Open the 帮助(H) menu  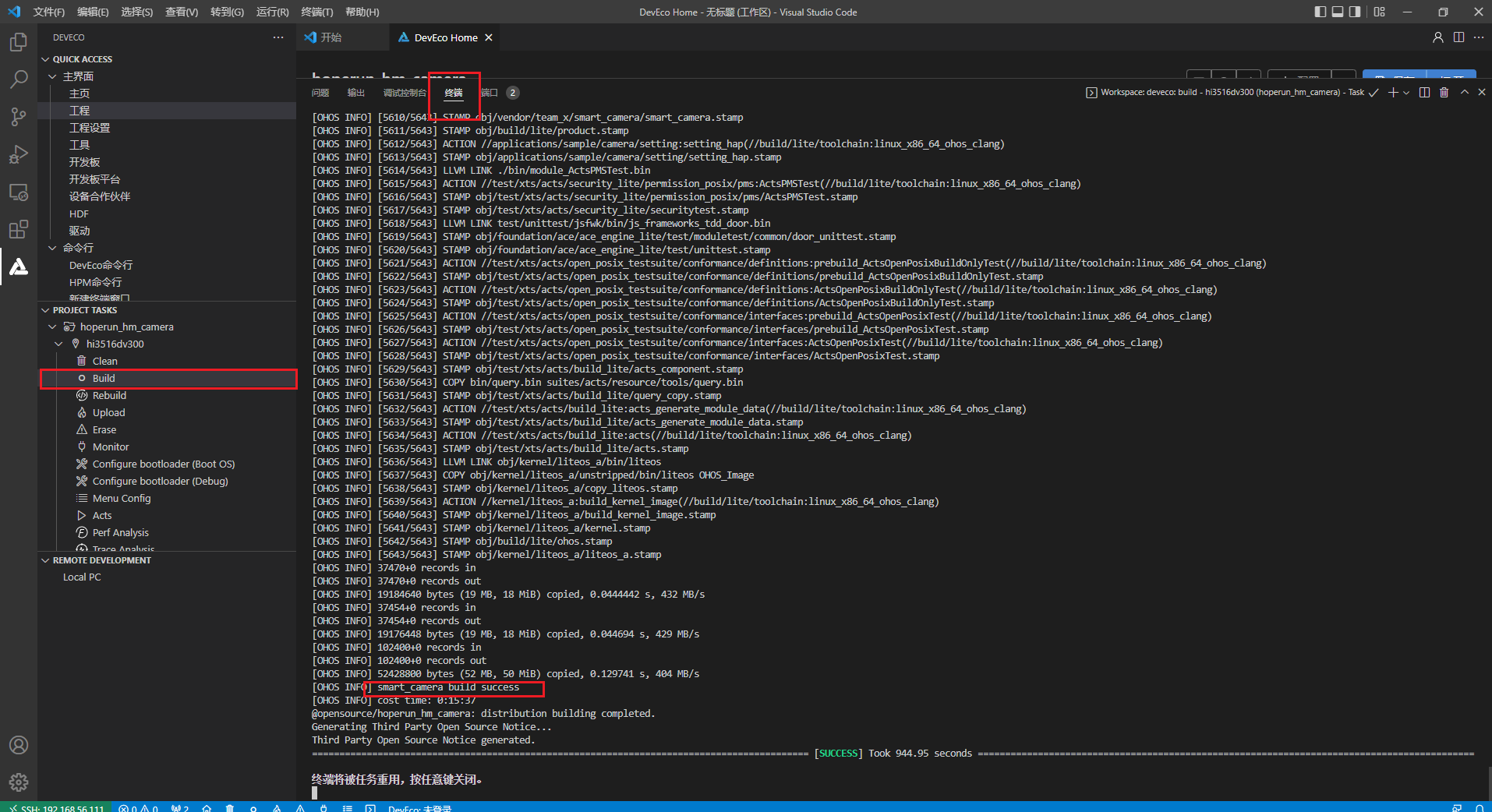coord(362,12)
